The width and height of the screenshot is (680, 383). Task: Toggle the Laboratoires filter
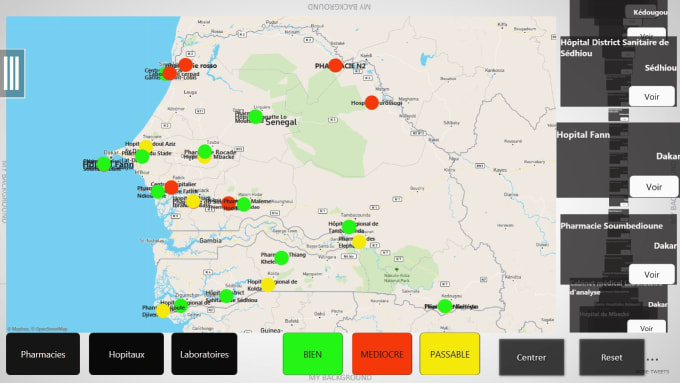(204, 354)
